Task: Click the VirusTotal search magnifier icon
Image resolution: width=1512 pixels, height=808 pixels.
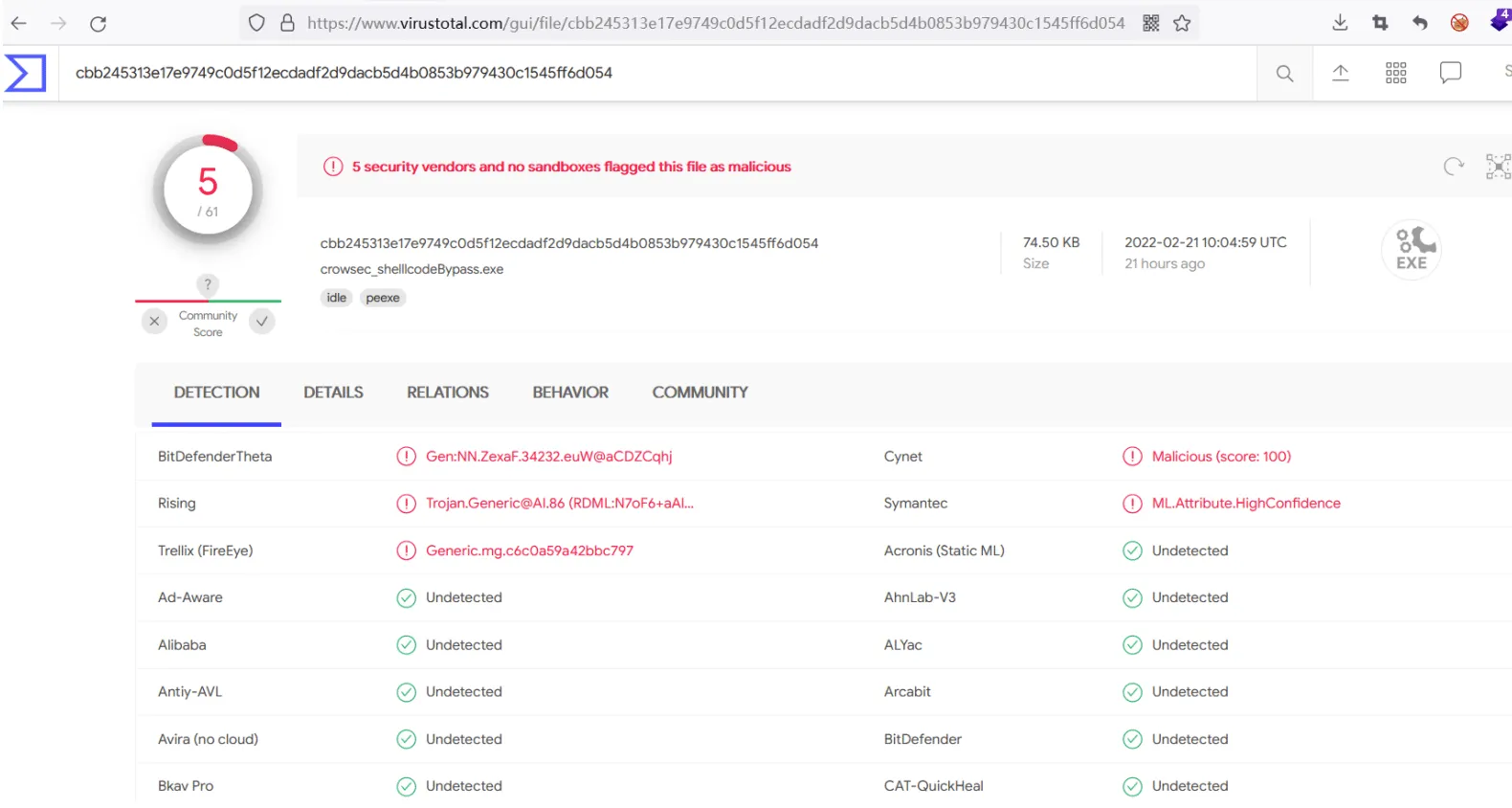Action: (1284, 73)
